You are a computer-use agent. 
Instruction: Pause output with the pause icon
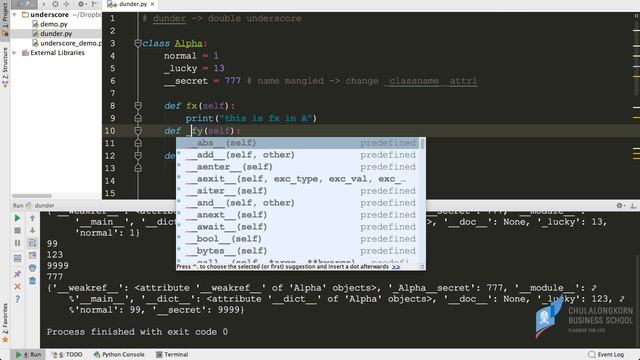[x=17, y=243]
